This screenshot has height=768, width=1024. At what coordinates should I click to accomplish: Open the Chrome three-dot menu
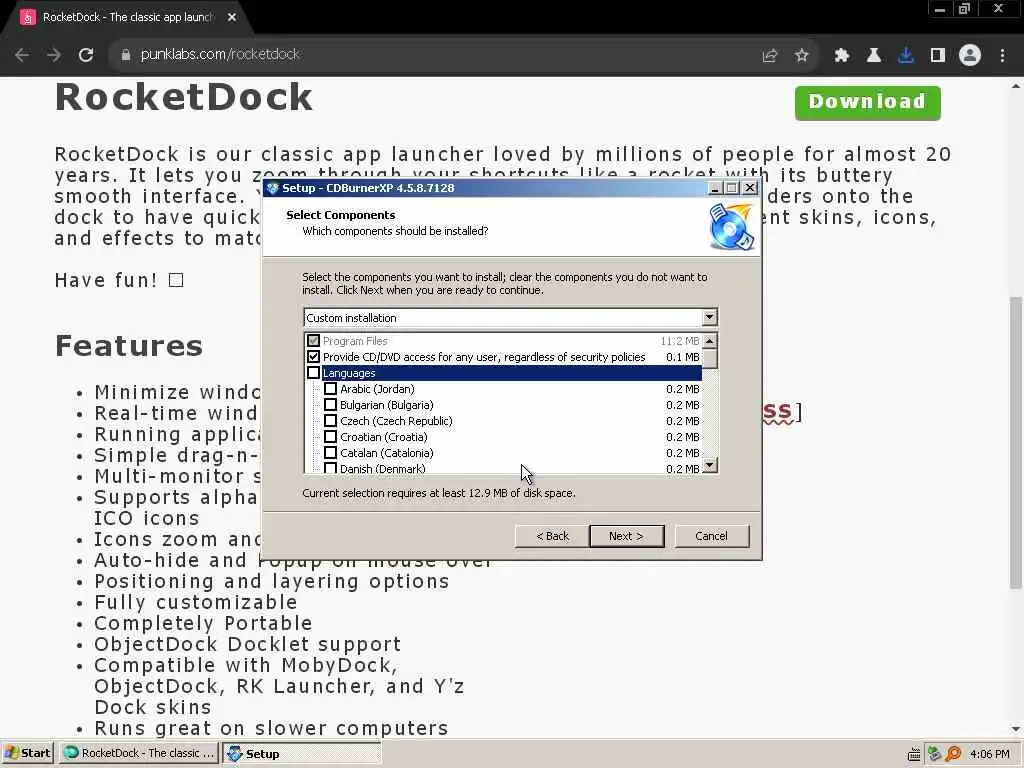pos(1002,56)
